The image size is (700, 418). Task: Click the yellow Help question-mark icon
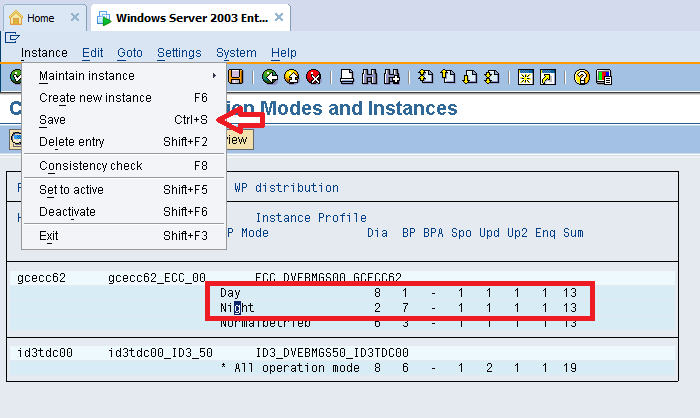[581, 77]
